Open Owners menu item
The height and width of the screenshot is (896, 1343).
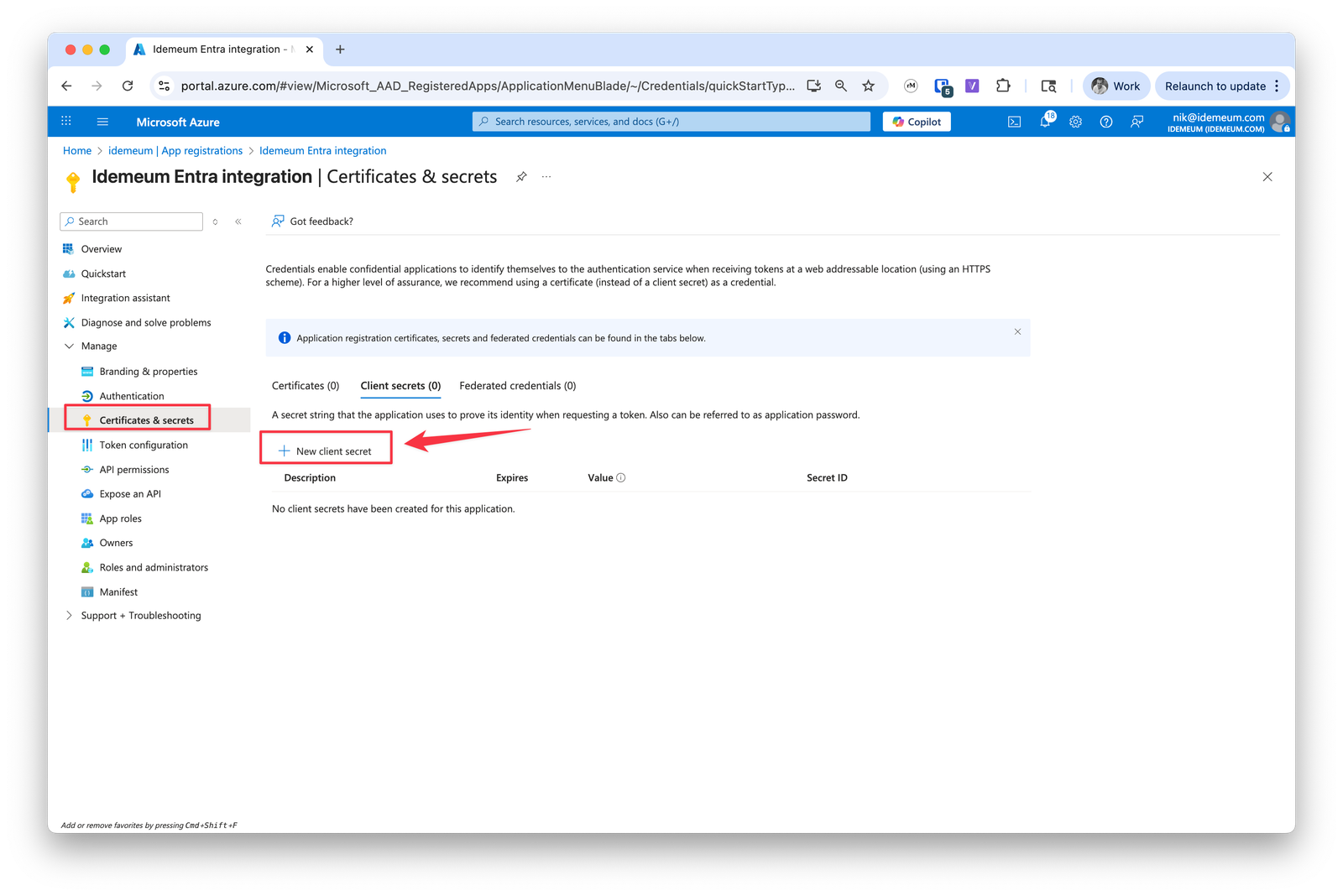116,543
